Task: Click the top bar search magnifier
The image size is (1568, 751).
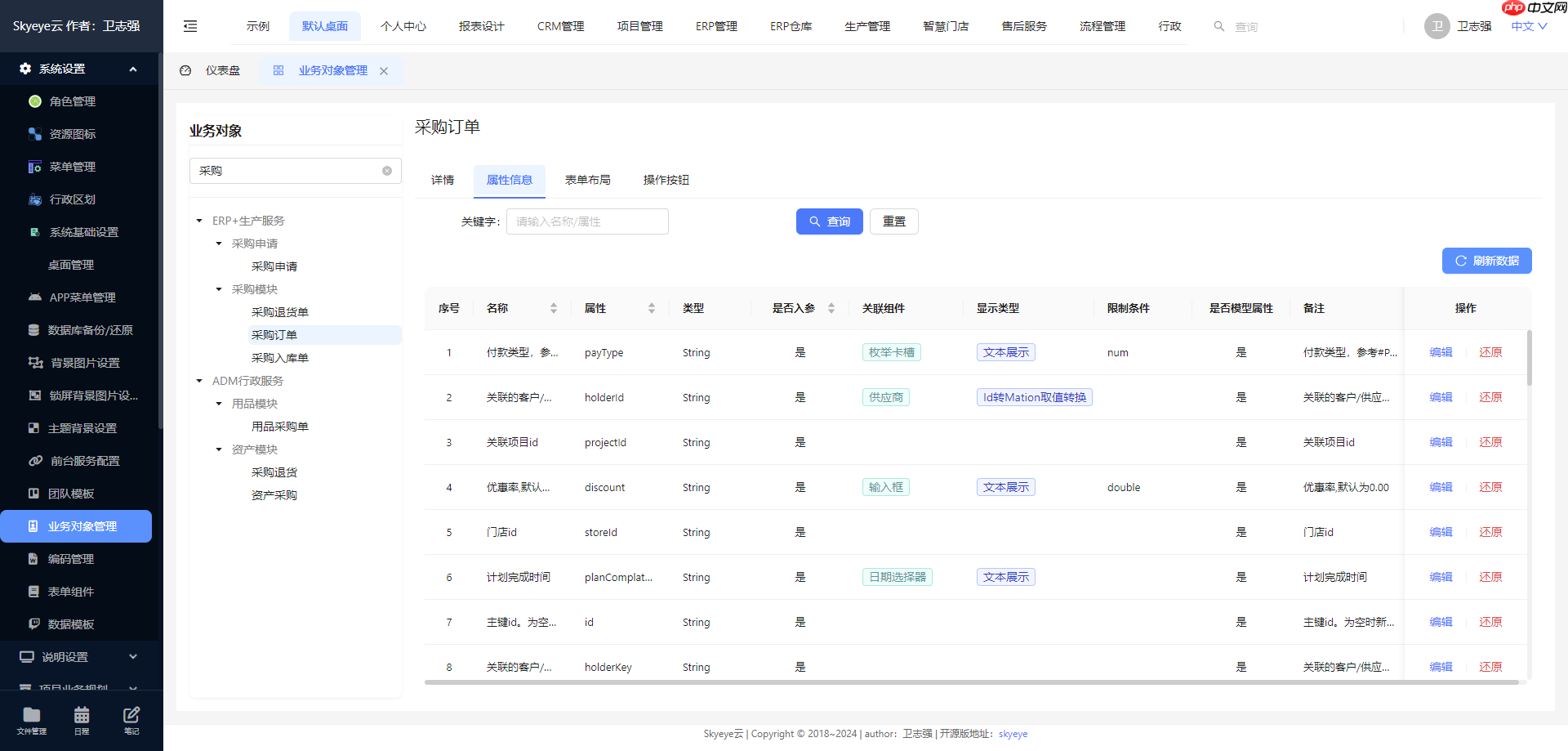Action: (1219, 26)
